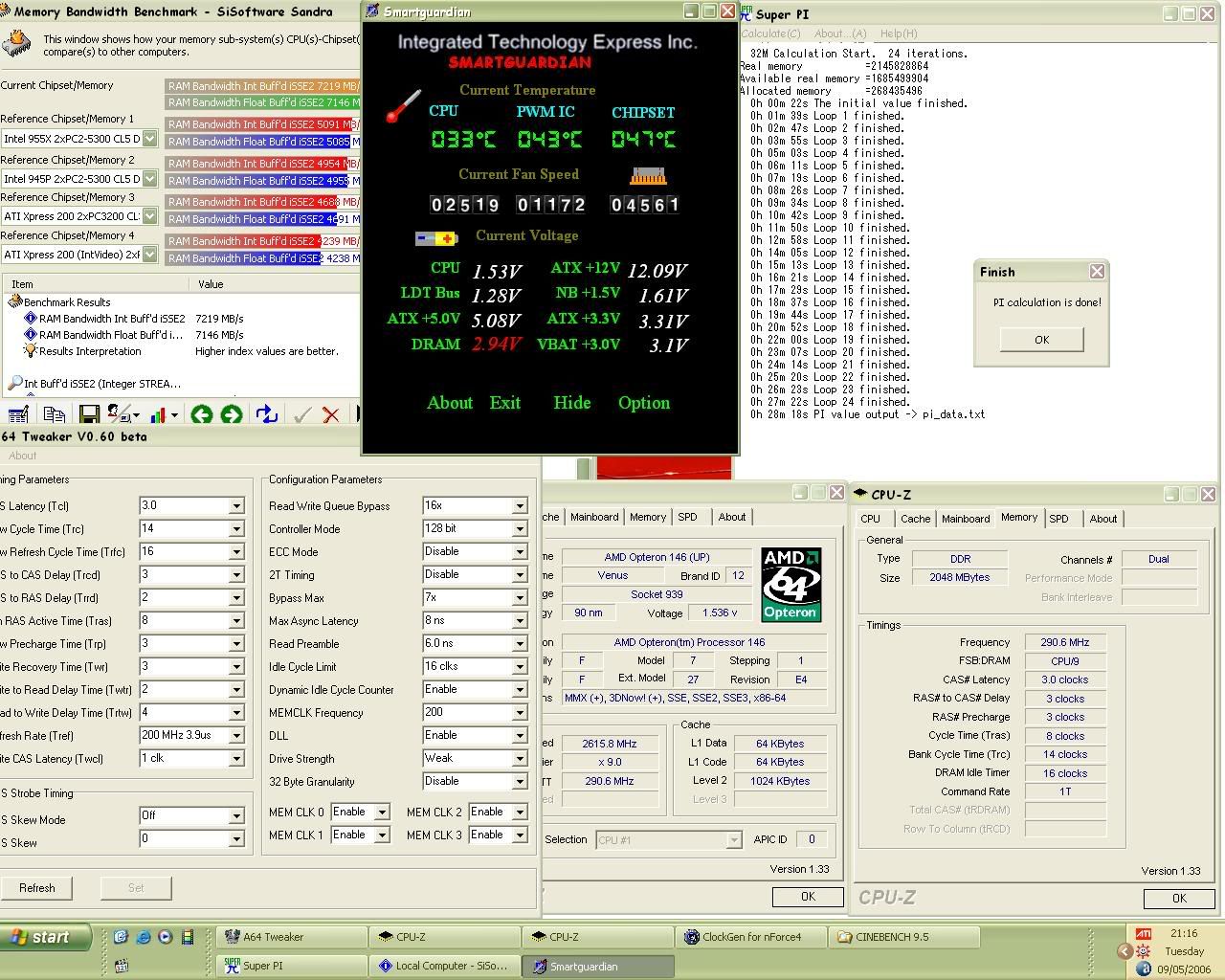Open the Memory tab in left CPU-Z window
This screenshot has height=980, width=1225.
pos(648,517)
